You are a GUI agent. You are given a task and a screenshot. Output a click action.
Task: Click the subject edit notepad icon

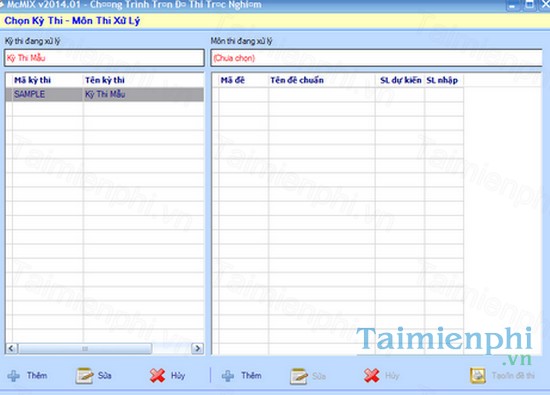pos(299,376)
